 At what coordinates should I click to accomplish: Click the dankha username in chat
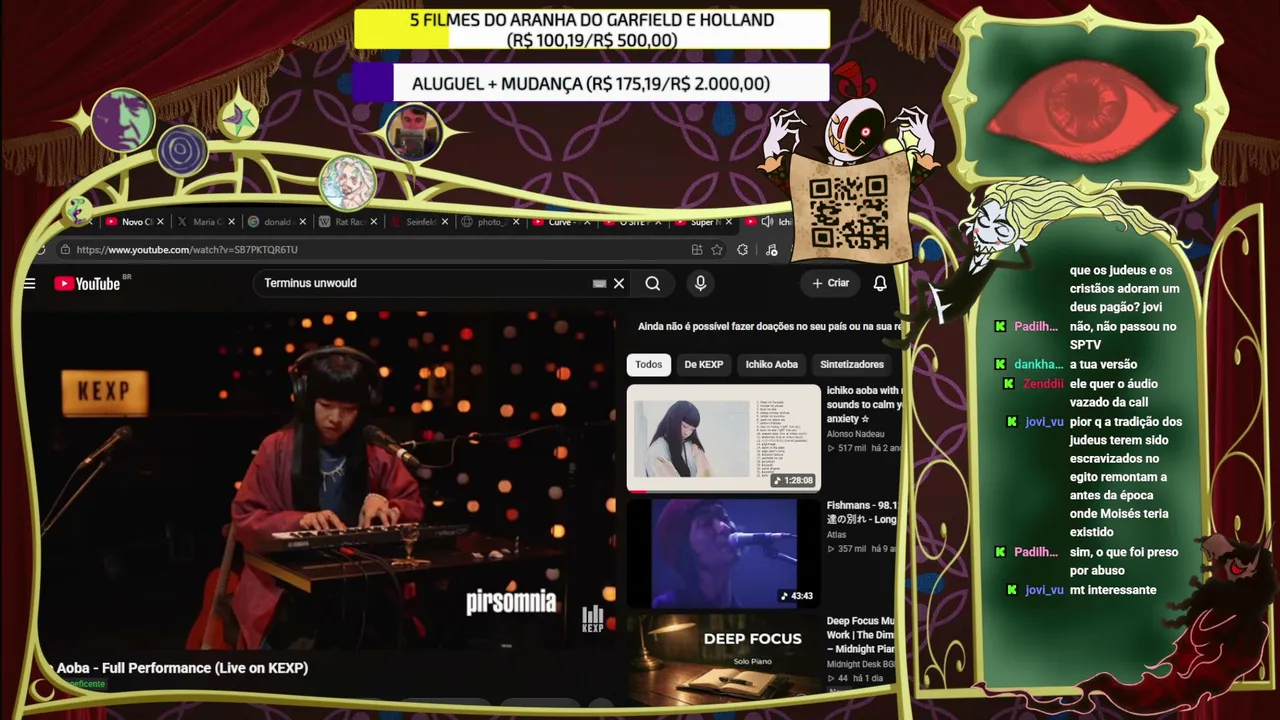point(1038,365)
